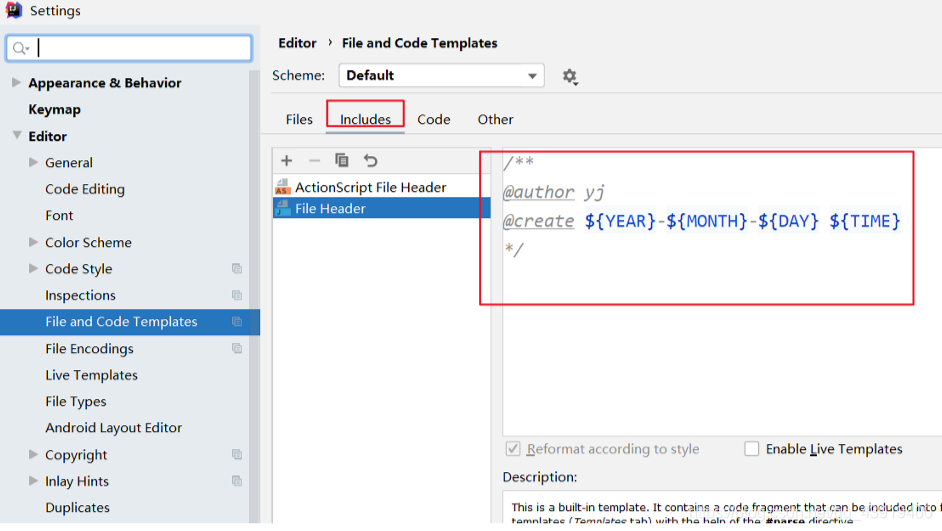Click into the settings search field
The height and width of the screenshot is (531, 942).
129,48
